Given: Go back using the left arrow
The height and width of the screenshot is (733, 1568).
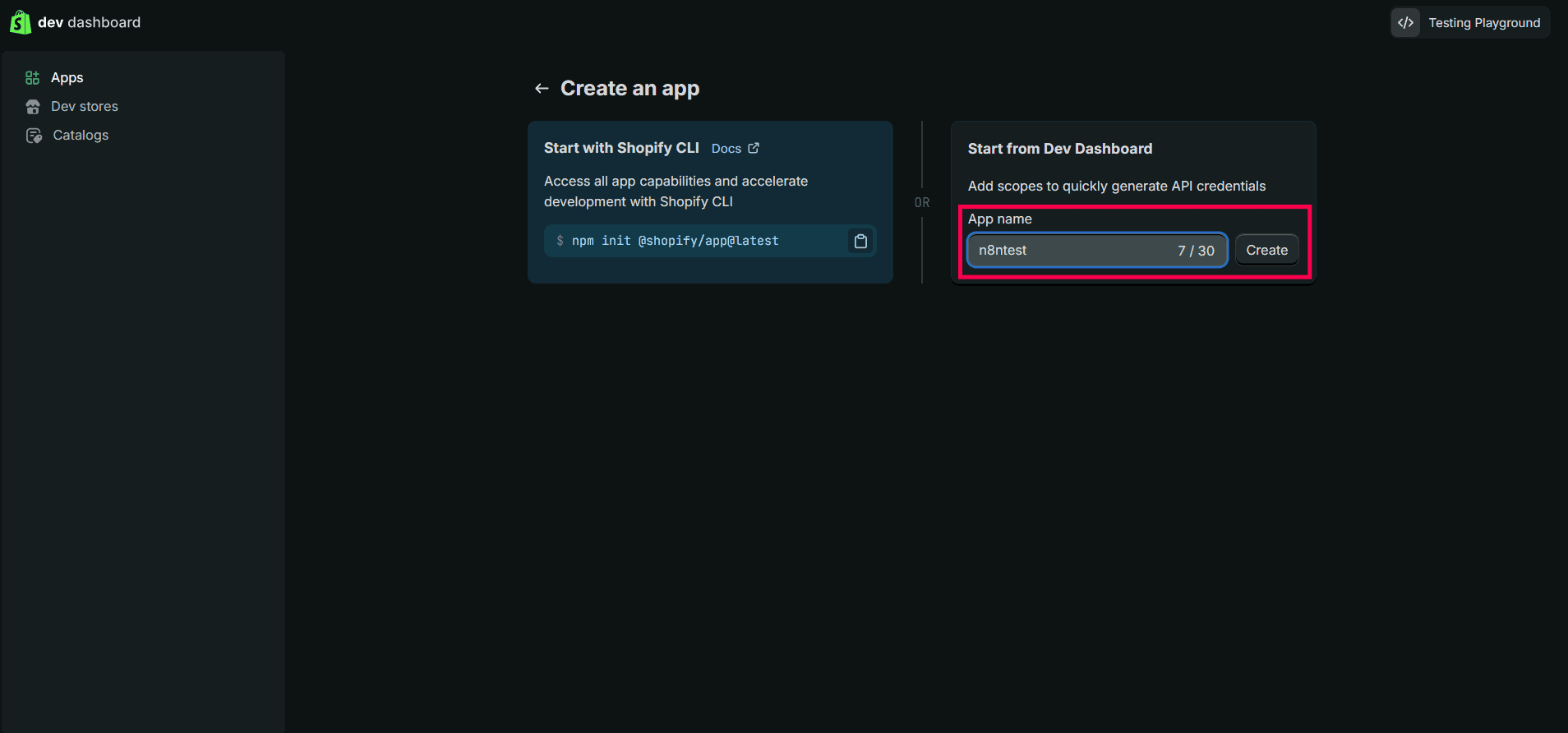Looking at the screenshot, I should coord(542,89).
